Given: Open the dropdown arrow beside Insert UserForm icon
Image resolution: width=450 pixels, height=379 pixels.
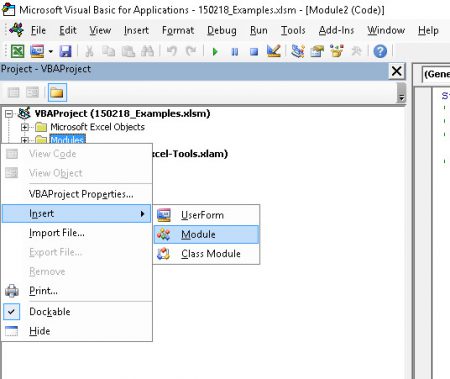Looking at the screenshot, I should pyautogui.click(x=51, y=51).
